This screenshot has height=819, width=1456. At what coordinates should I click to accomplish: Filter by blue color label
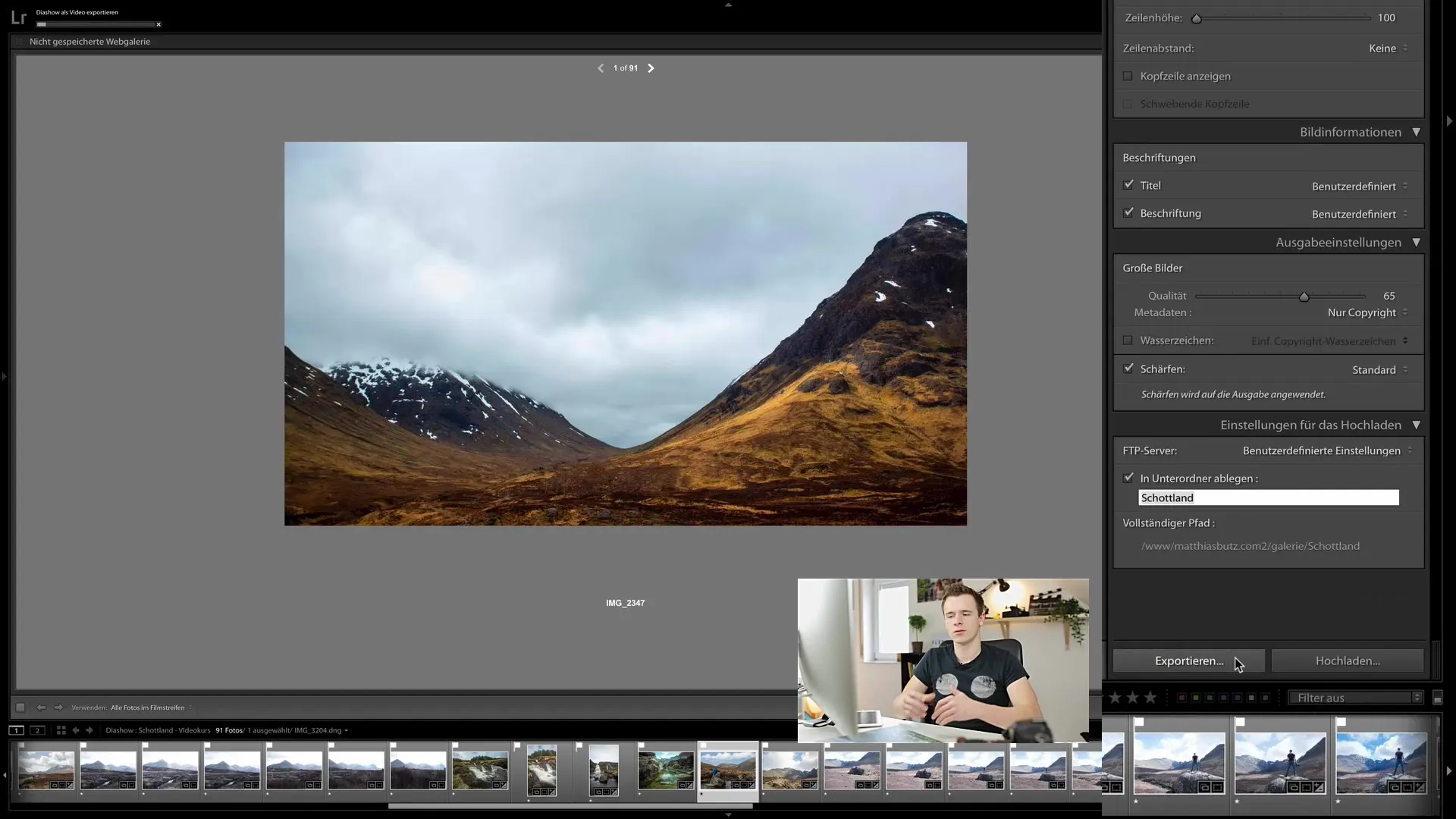(1223, 698)
